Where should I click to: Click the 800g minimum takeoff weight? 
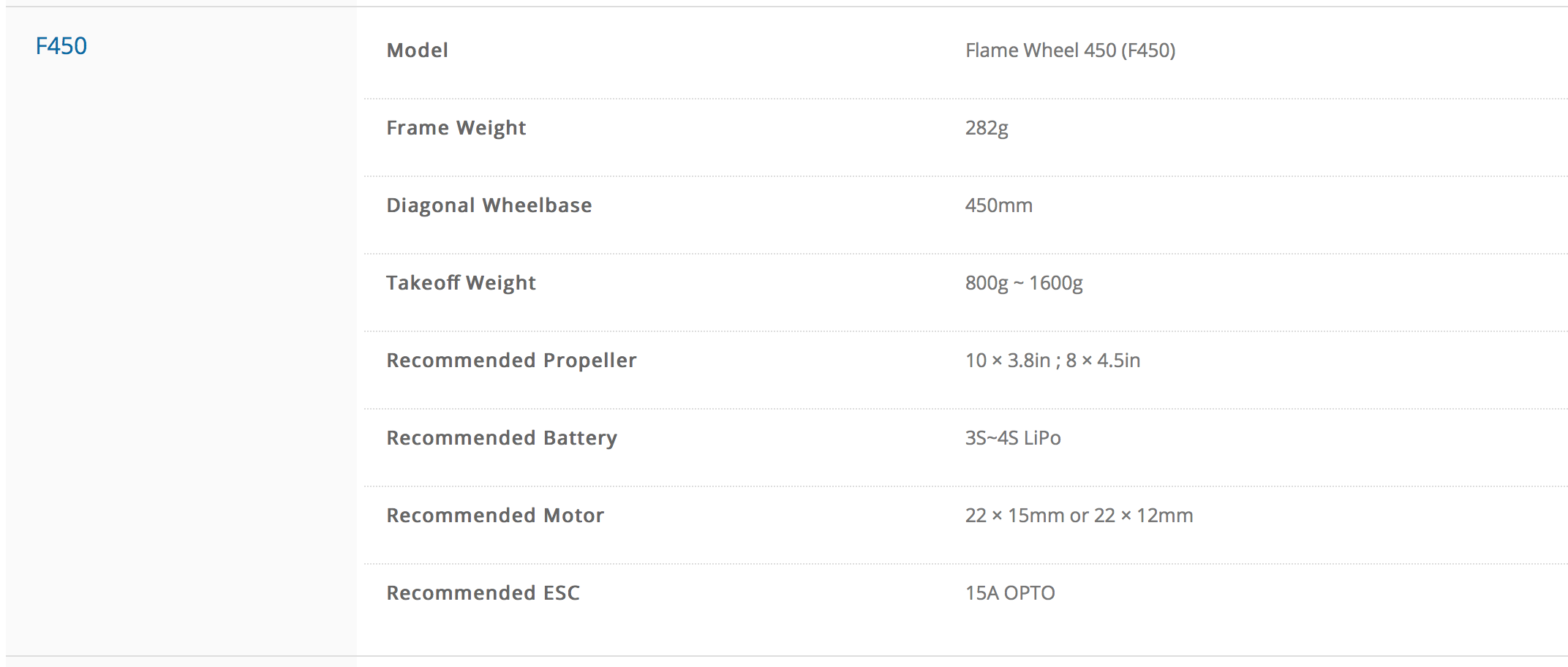coord(987,283)
